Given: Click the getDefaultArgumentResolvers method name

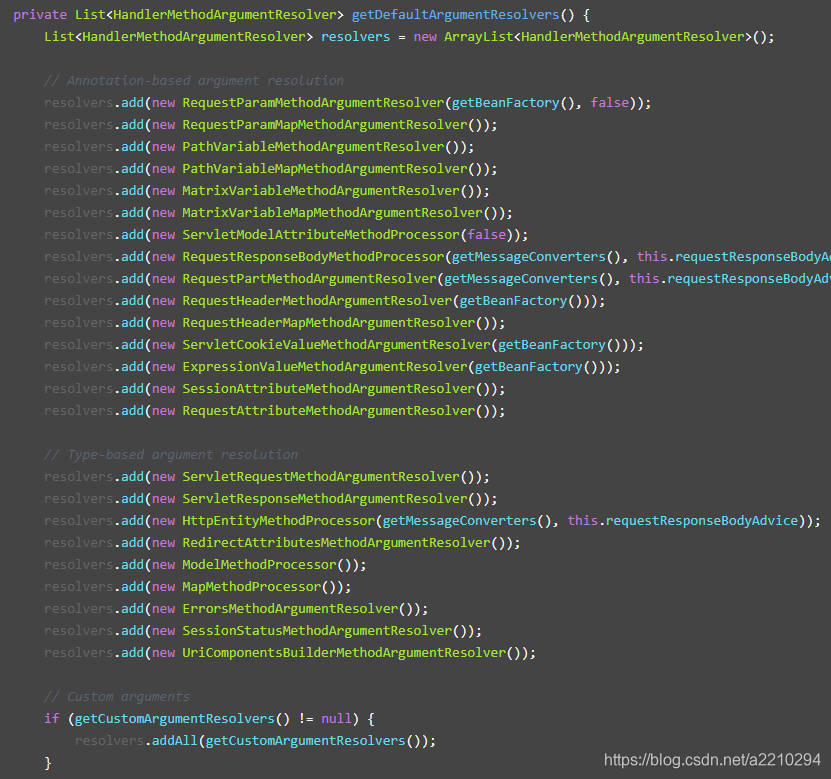Looking at the screenshot, I should pyautogui.click(x=453, y=14).
